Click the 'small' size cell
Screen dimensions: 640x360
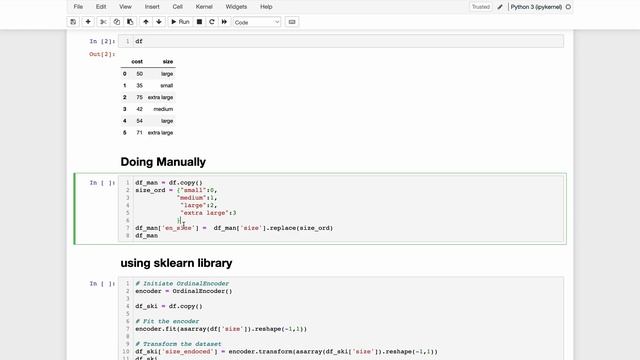(x=167, y=86)
